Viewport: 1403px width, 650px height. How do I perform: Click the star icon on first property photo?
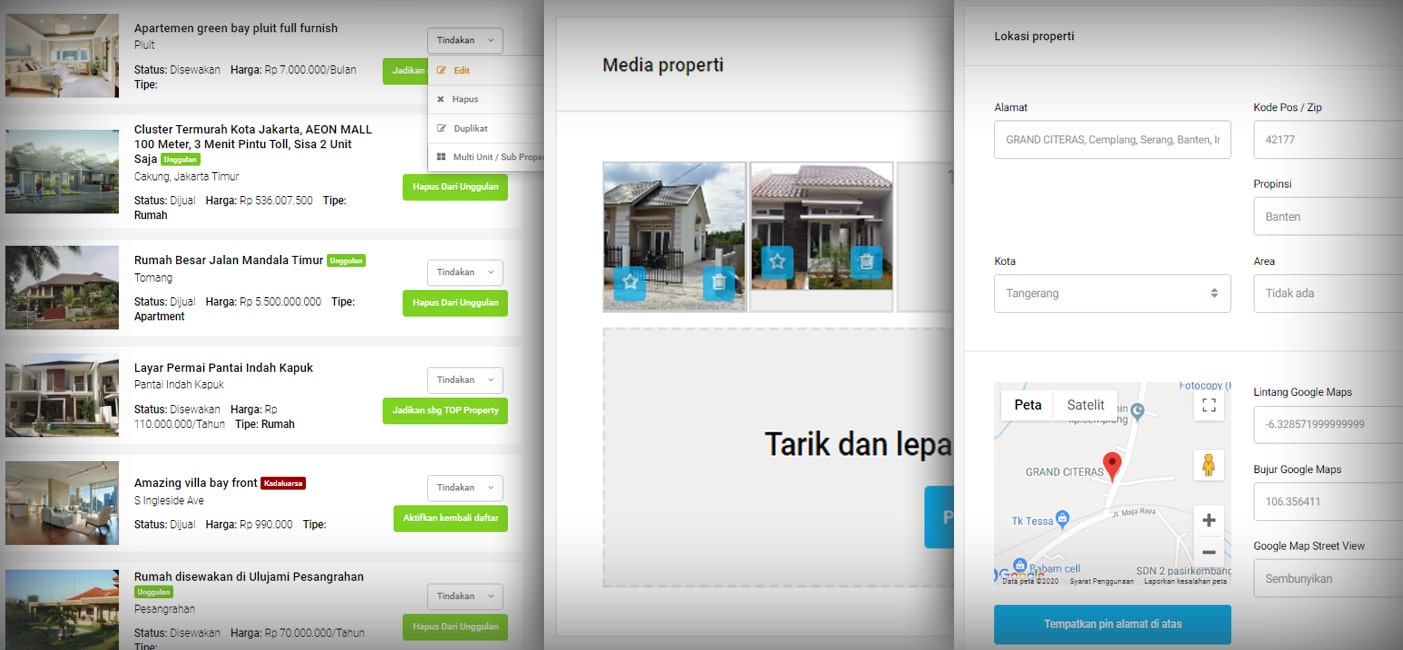click(630, 285)
